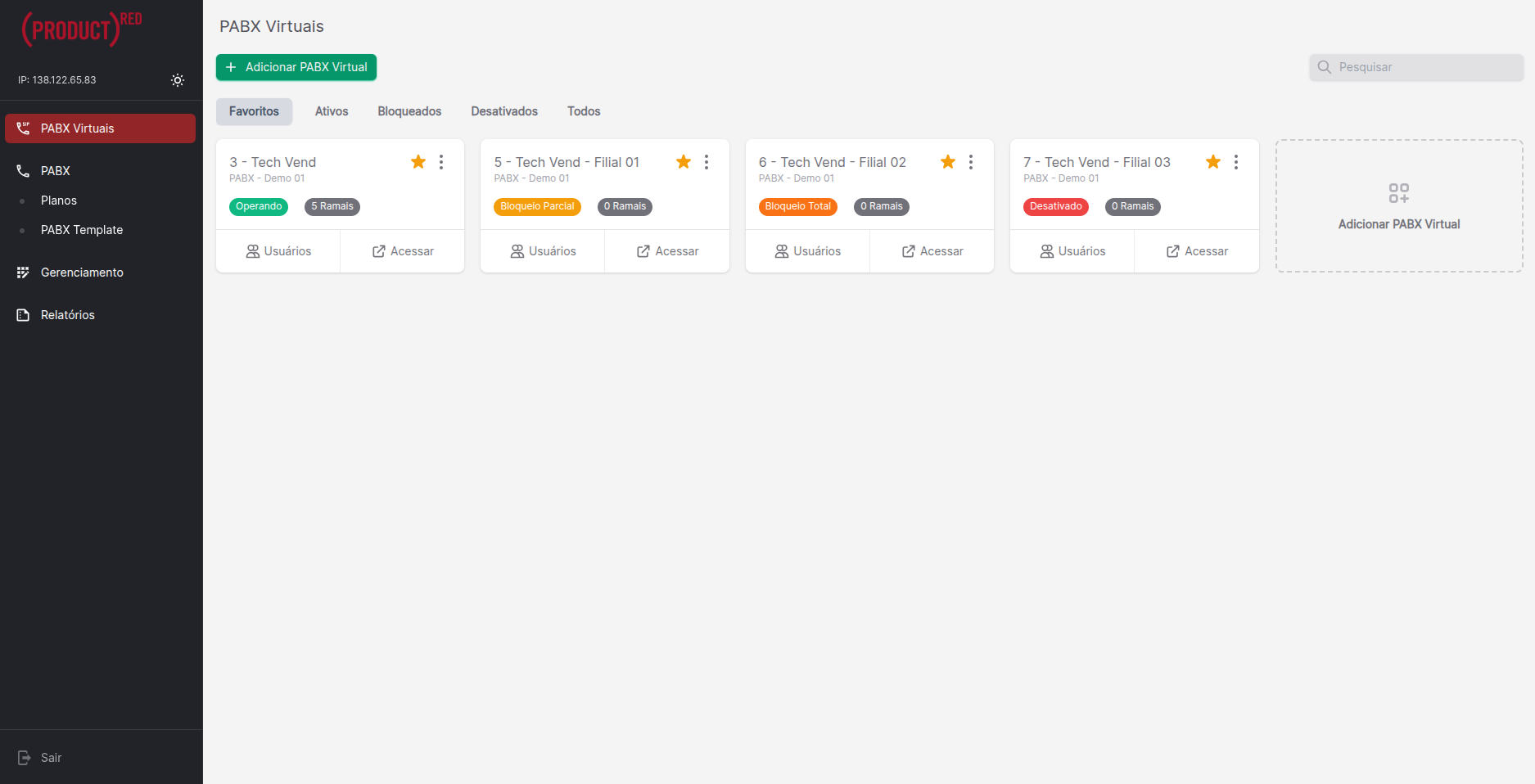Unfavorite the 3 - Tech Vend star
The image size is (1535, 784).
(418, 162)
